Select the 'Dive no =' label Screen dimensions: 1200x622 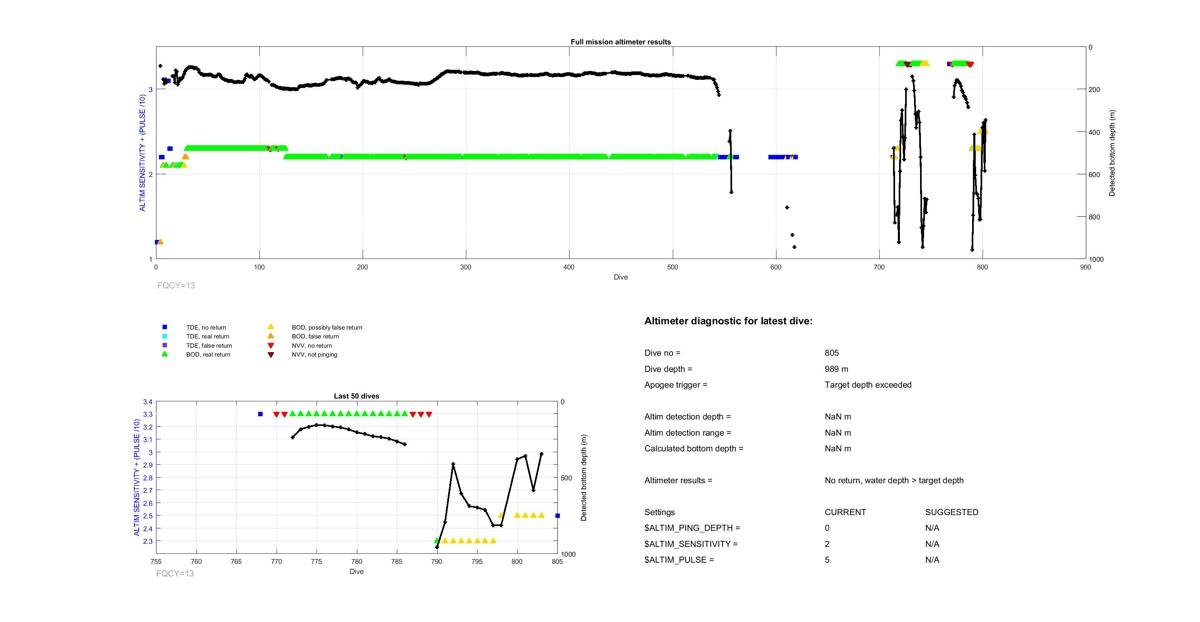tap(663, 353)
